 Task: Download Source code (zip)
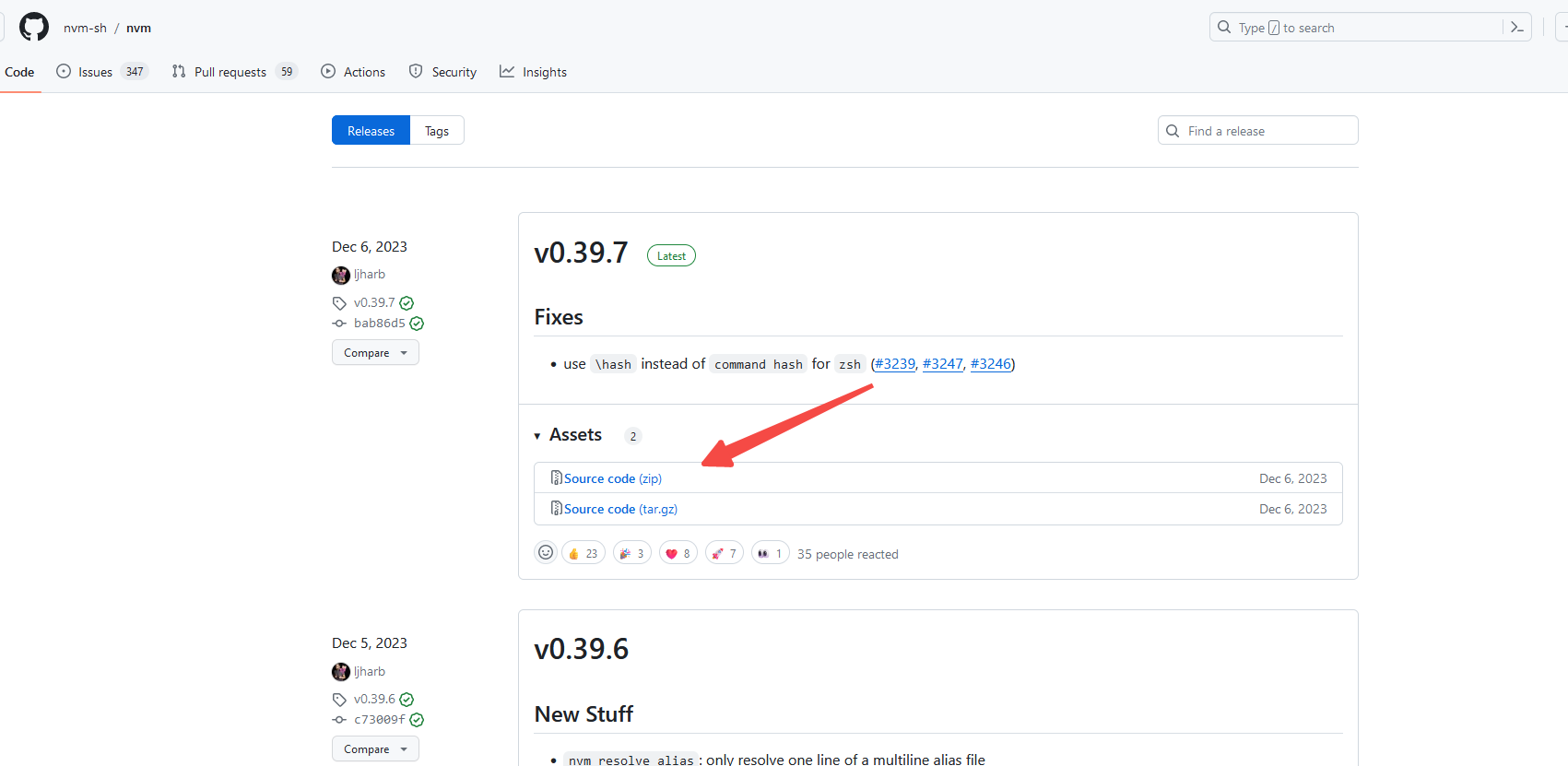tap(613, 478)
